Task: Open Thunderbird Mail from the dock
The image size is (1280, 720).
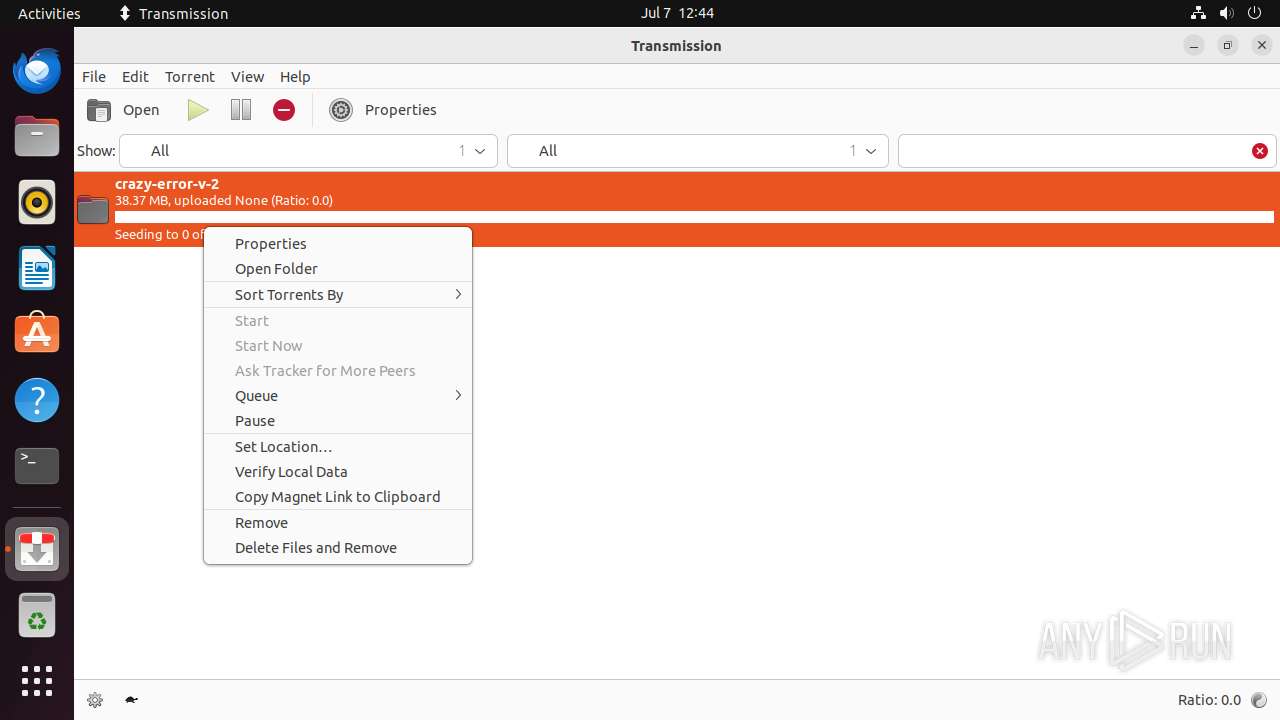Action: pyautogui.click(x=37, y=71)
